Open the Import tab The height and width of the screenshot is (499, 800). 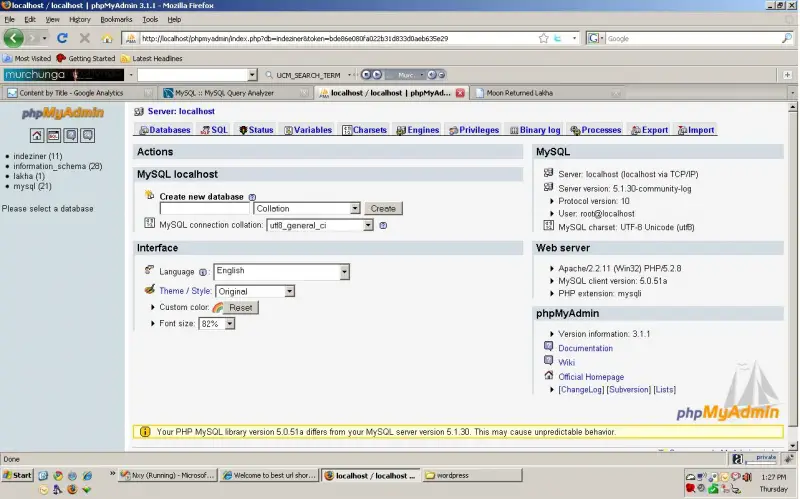(696, 130)
